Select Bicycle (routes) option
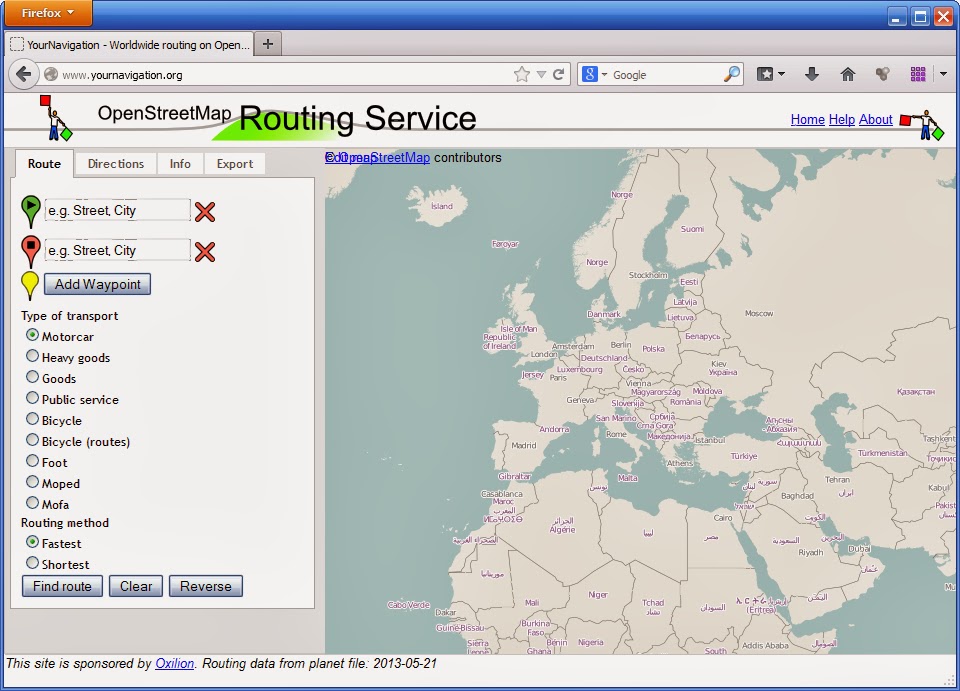The width and height of the screenshot is (960, 691). 32,439
